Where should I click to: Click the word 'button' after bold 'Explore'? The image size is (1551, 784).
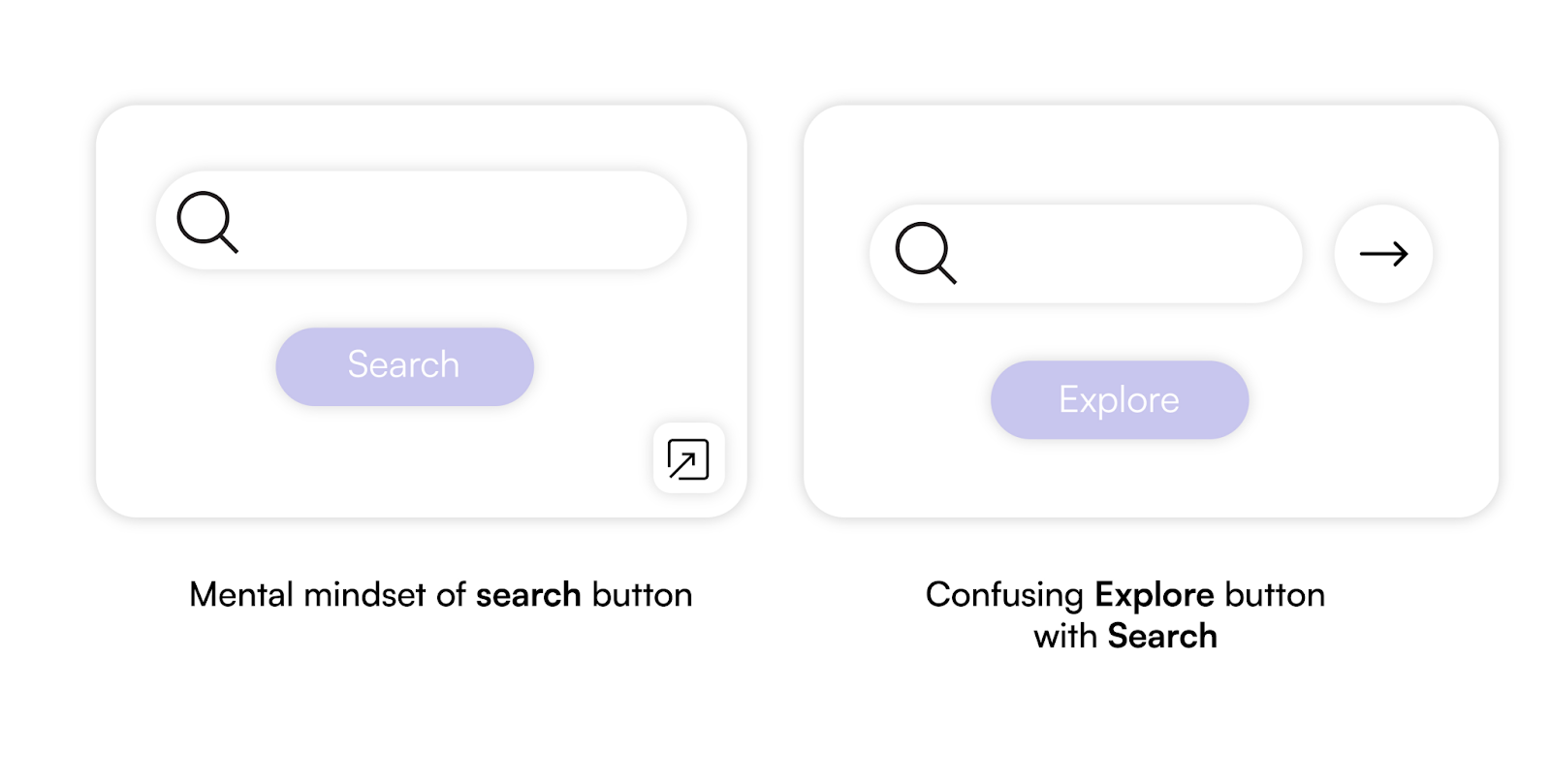[x=1275, y=594]
